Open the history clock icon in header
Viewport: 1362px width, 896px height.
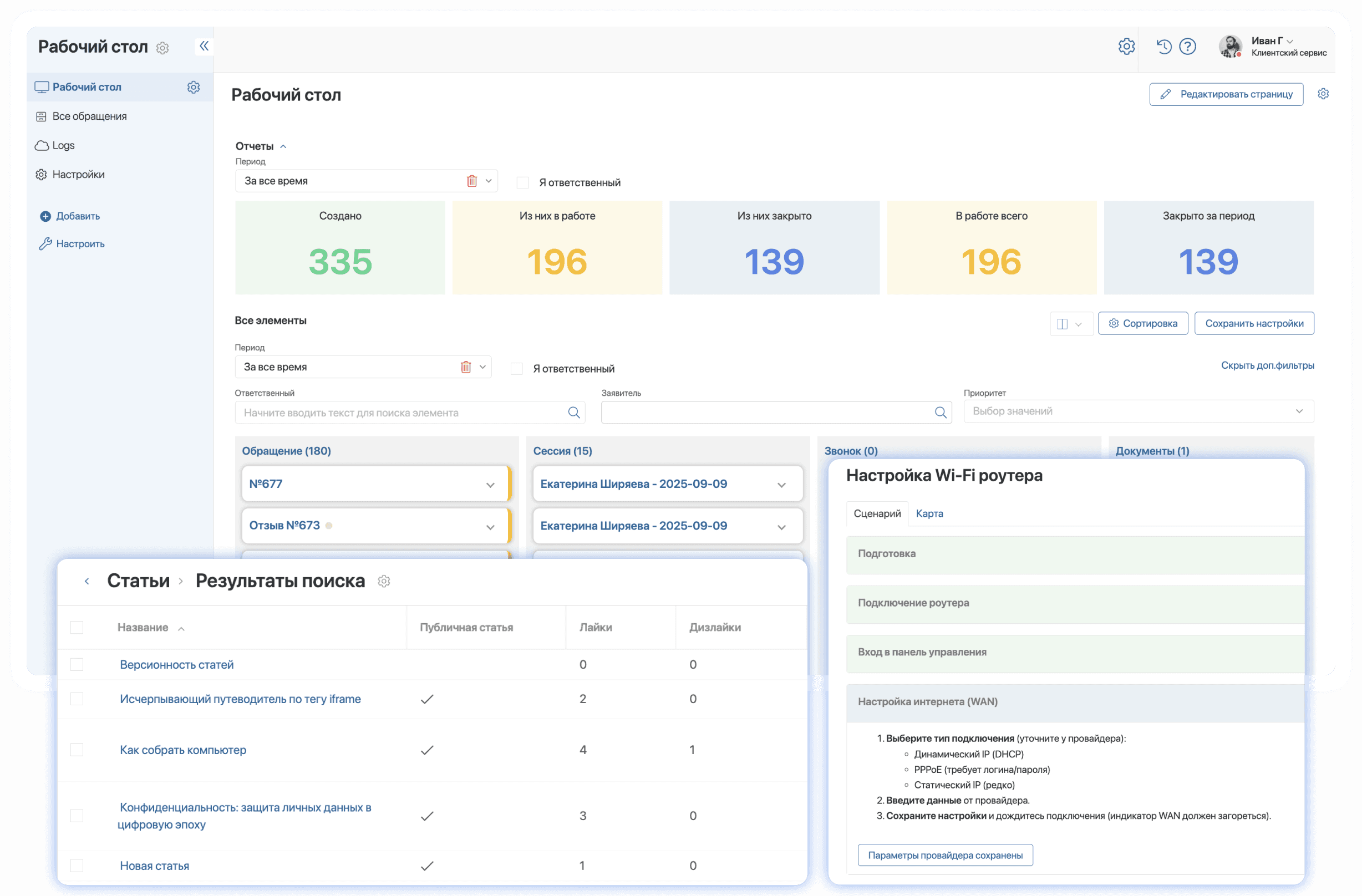(x=1164, y=47)
